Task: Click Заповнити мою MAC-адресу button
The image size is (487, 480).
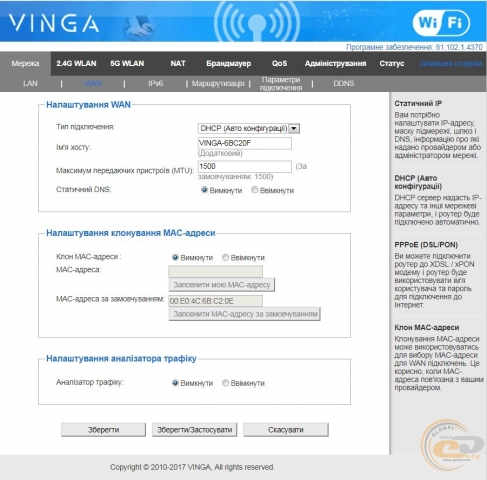Action: pos(222,285)
